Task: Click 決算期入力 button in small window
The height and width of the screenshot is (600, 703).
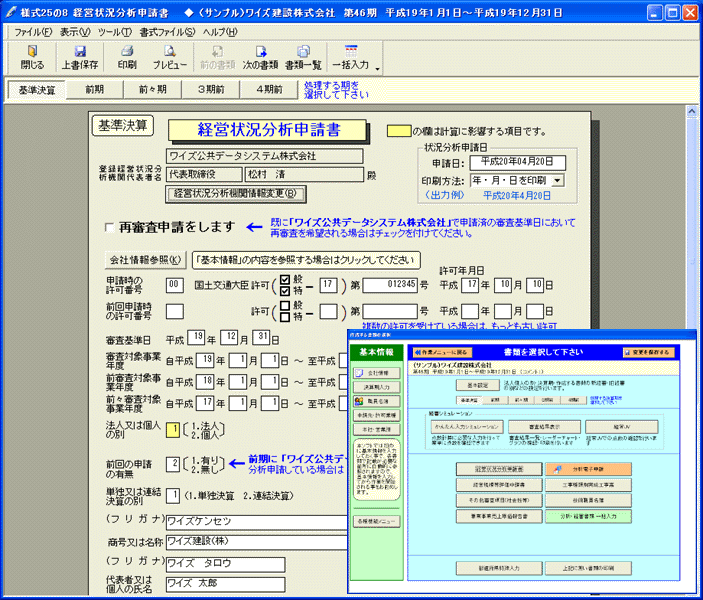Action: pos(377,387)
